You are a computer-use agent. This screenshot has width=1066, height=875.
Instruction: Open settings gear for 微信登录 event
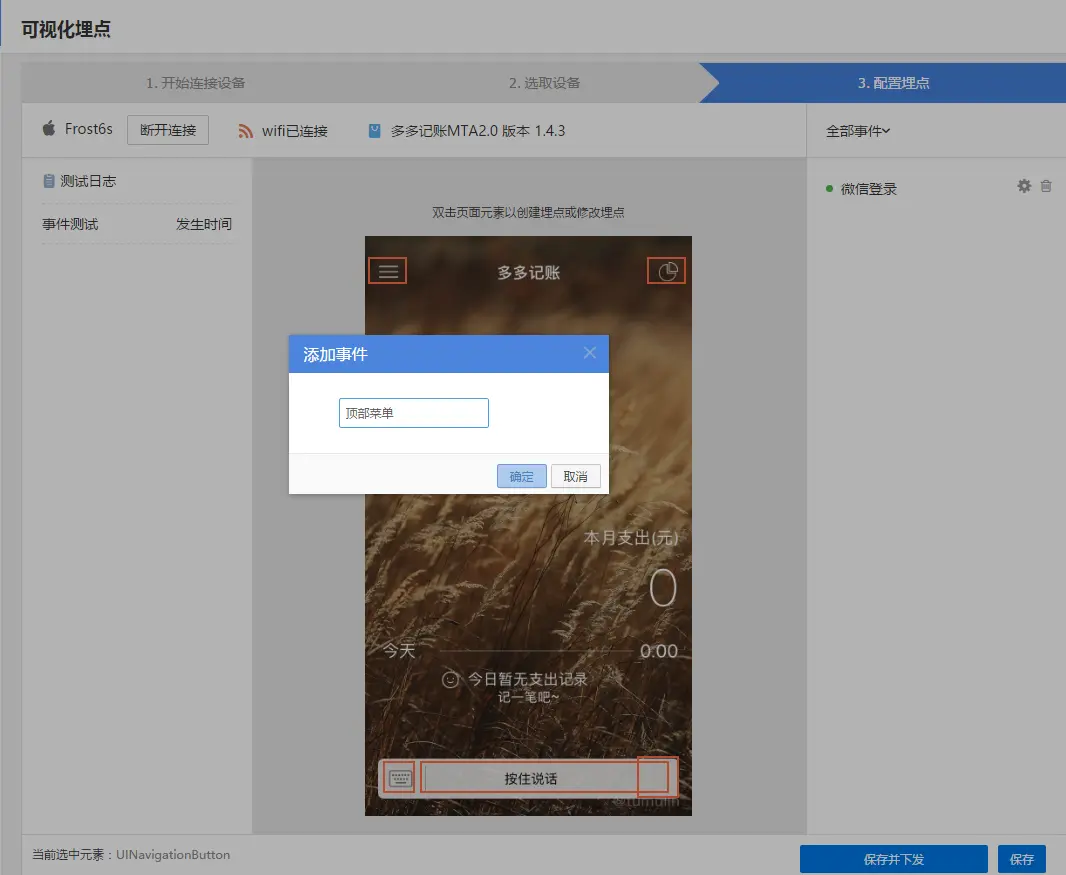pyautogui.click(x=1024, y=186)
